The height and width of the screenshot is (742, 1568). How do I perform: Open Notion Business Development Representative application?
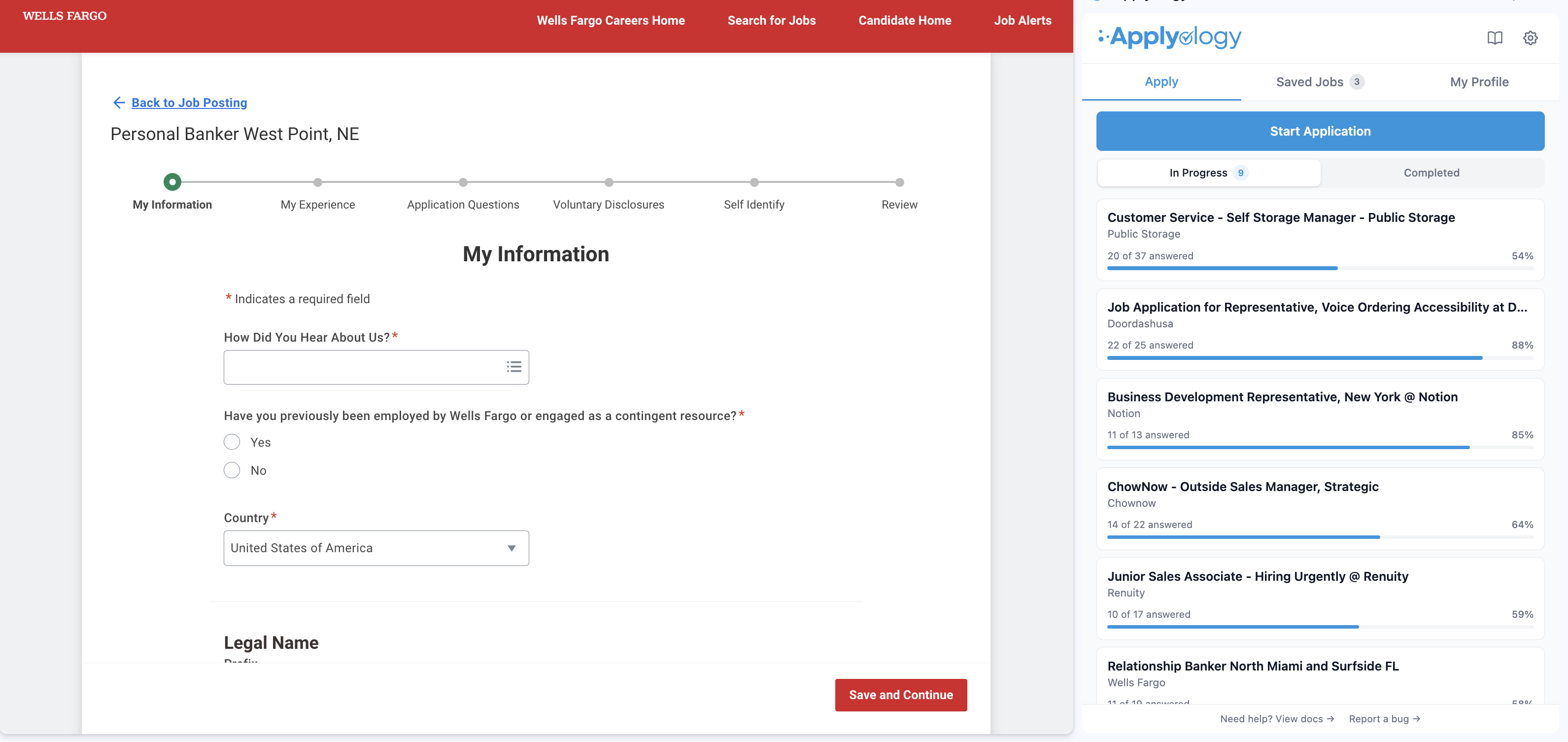[1320, 419]
